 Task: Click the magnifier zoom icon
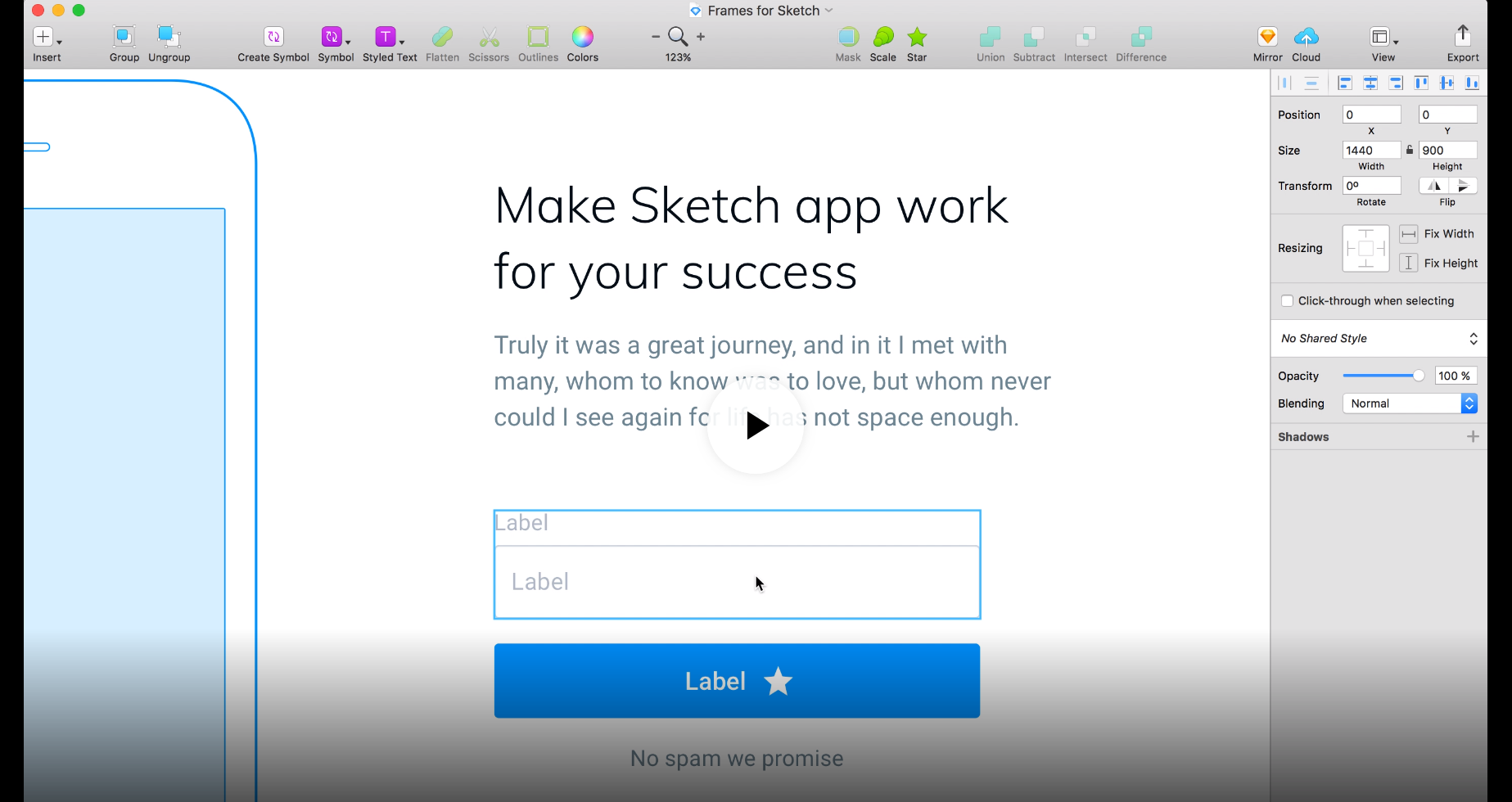tap(678, 36)
